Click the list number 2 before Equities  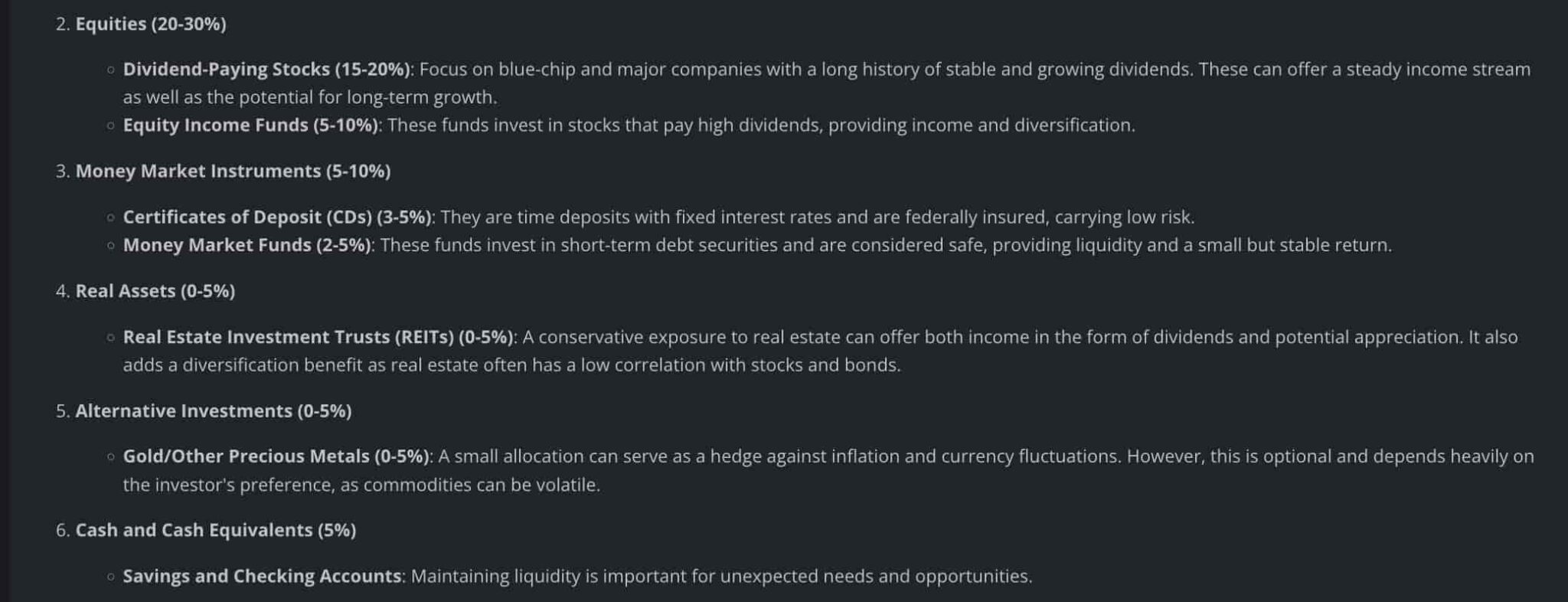click(x=62, y=25)
